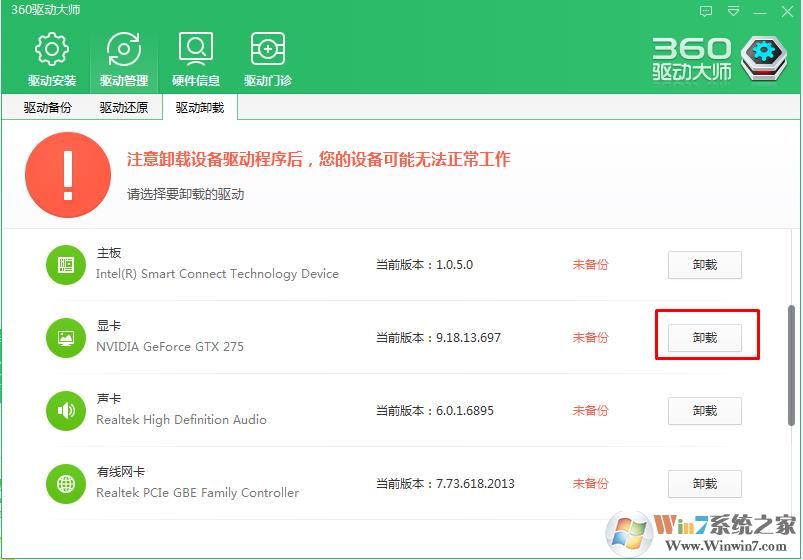This screenshot has width=803, height=560.
Task: Select the 驱动管理 toolbar icon
Action: [124, 50]
